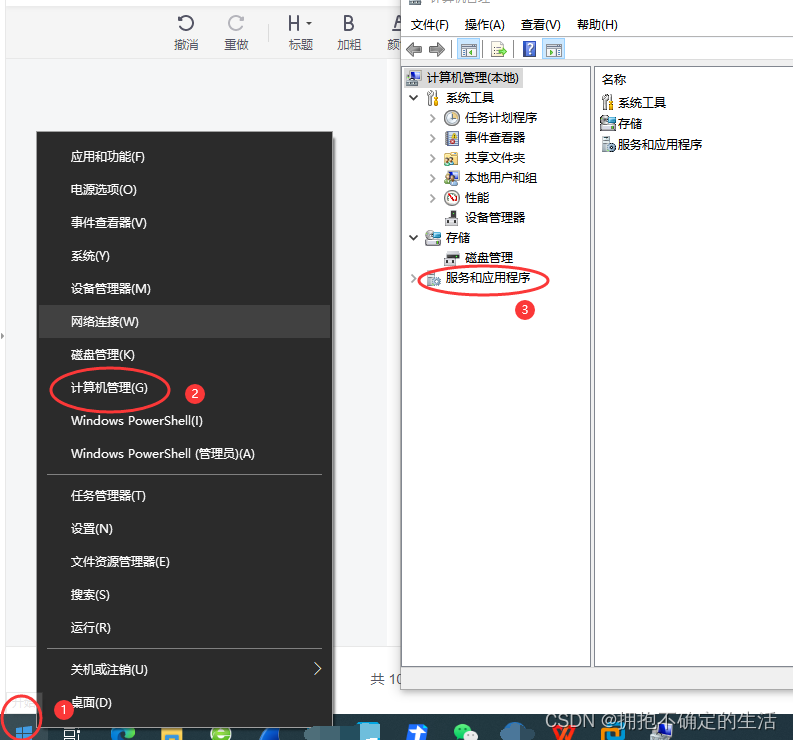
Task: Open the 帮助(H) menu
Action: [597, 25]
